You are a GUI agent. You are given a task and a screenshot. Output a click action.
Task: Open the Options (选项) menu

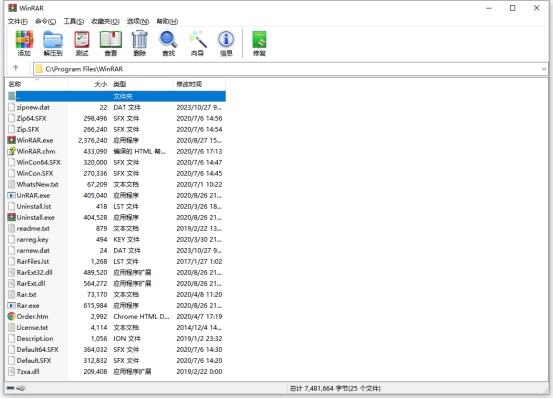138,21
